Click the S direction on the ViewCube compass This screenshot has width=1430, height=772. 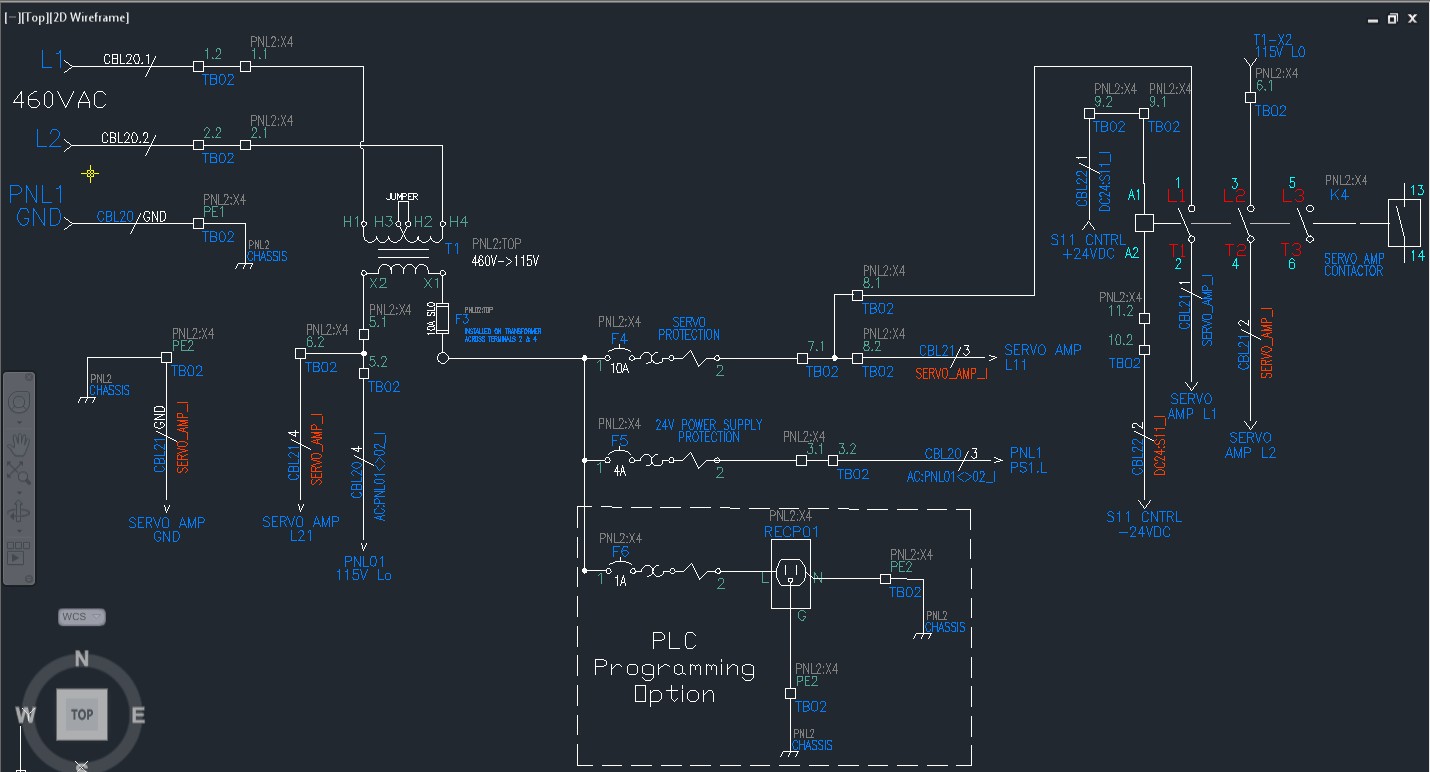tap(82, 766)
